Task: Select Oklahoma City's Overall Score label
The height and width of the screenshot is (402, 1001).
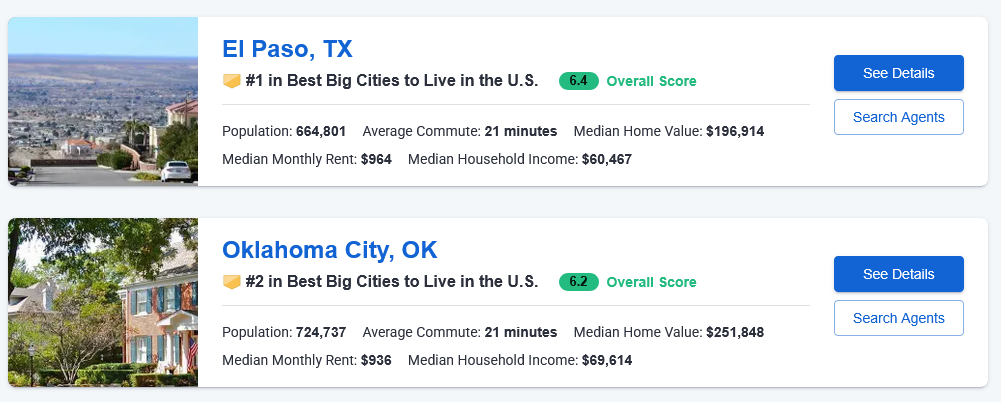Action: [651, 282]
